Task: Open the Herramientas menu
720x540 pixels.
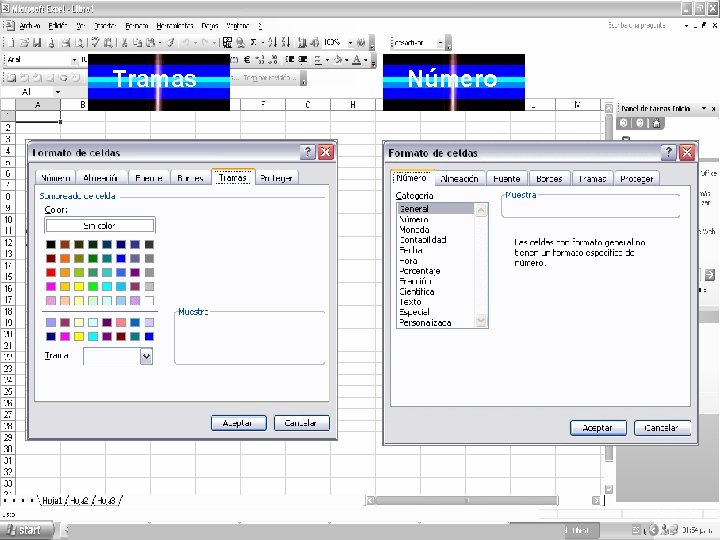Action: tap(174, 26)
